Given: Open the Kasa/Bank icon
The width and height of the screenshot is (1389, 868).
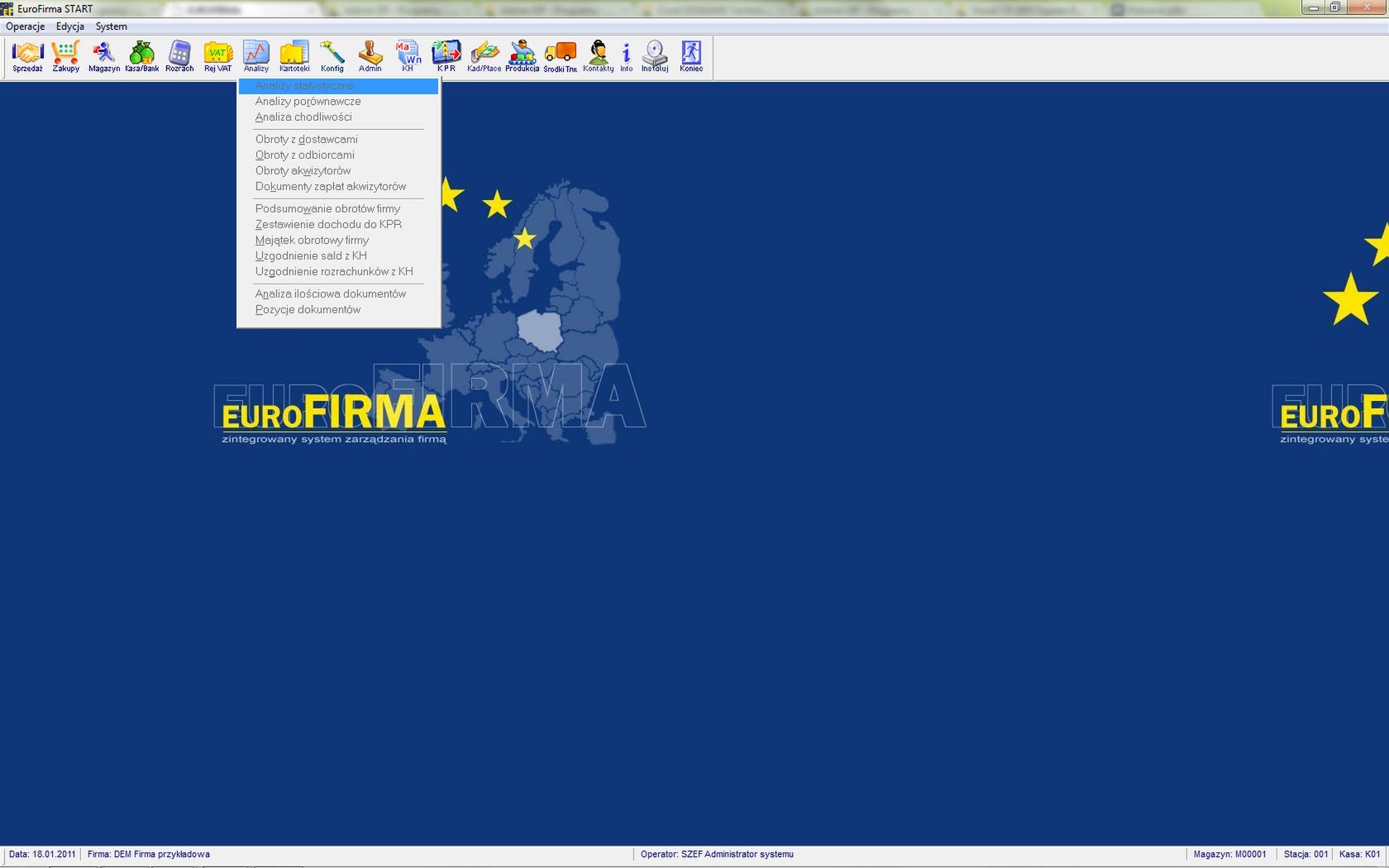Looking at the screenshot, I should 142,56.
